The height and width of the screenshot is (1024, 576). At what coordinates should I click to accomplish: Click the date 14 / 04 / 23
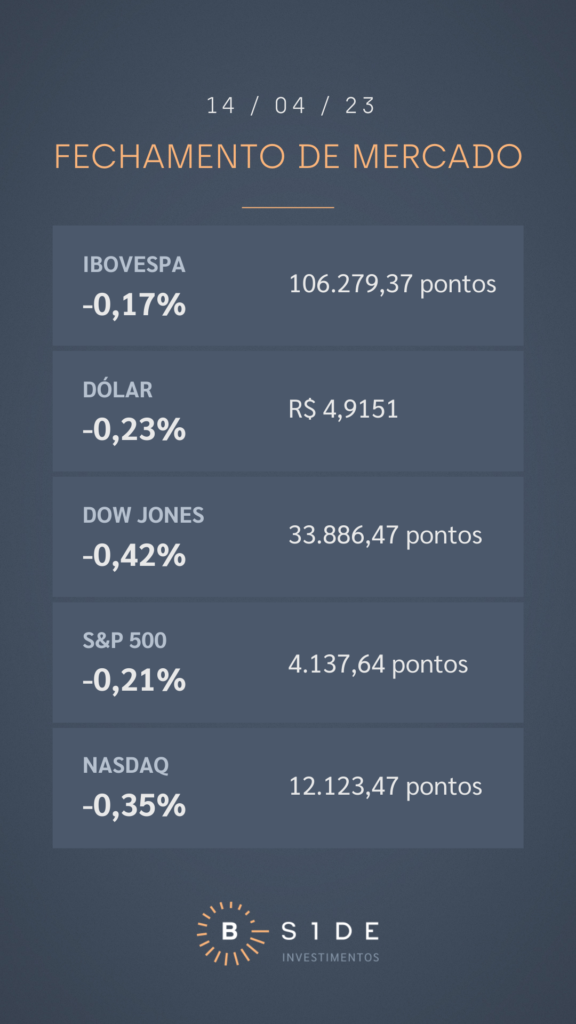[x=291, y=106]
